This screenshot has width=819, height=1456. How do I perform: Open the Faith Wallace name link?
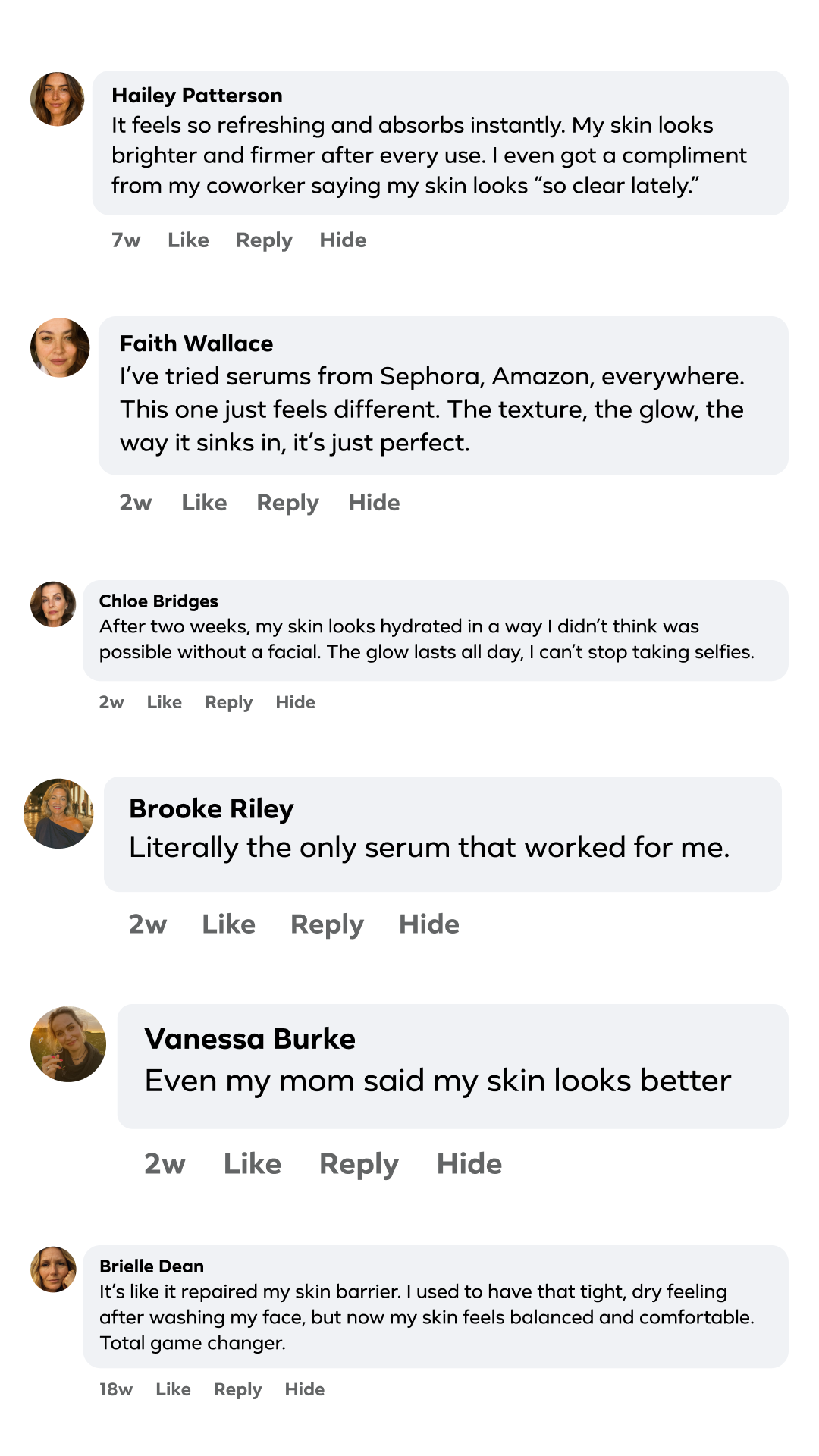pyautogui.click(x=196, y=344)
